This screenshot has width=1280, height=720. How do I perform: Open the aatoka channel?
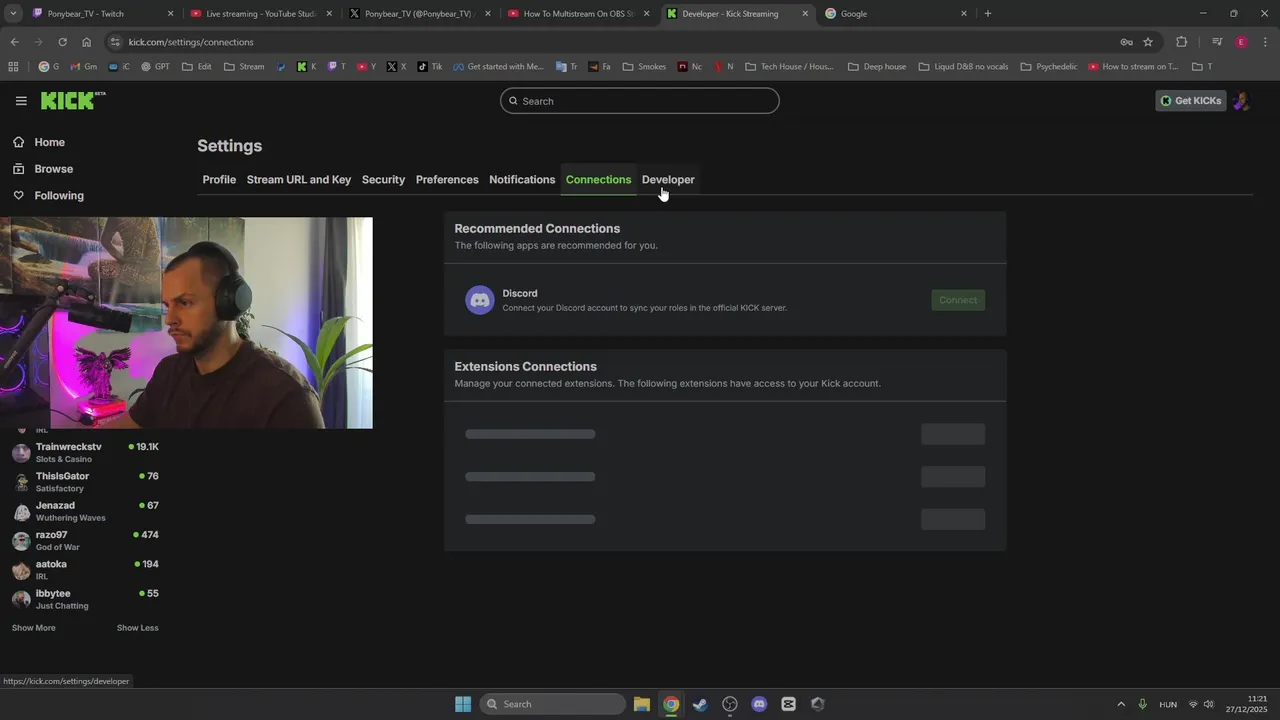click(85, 570)
